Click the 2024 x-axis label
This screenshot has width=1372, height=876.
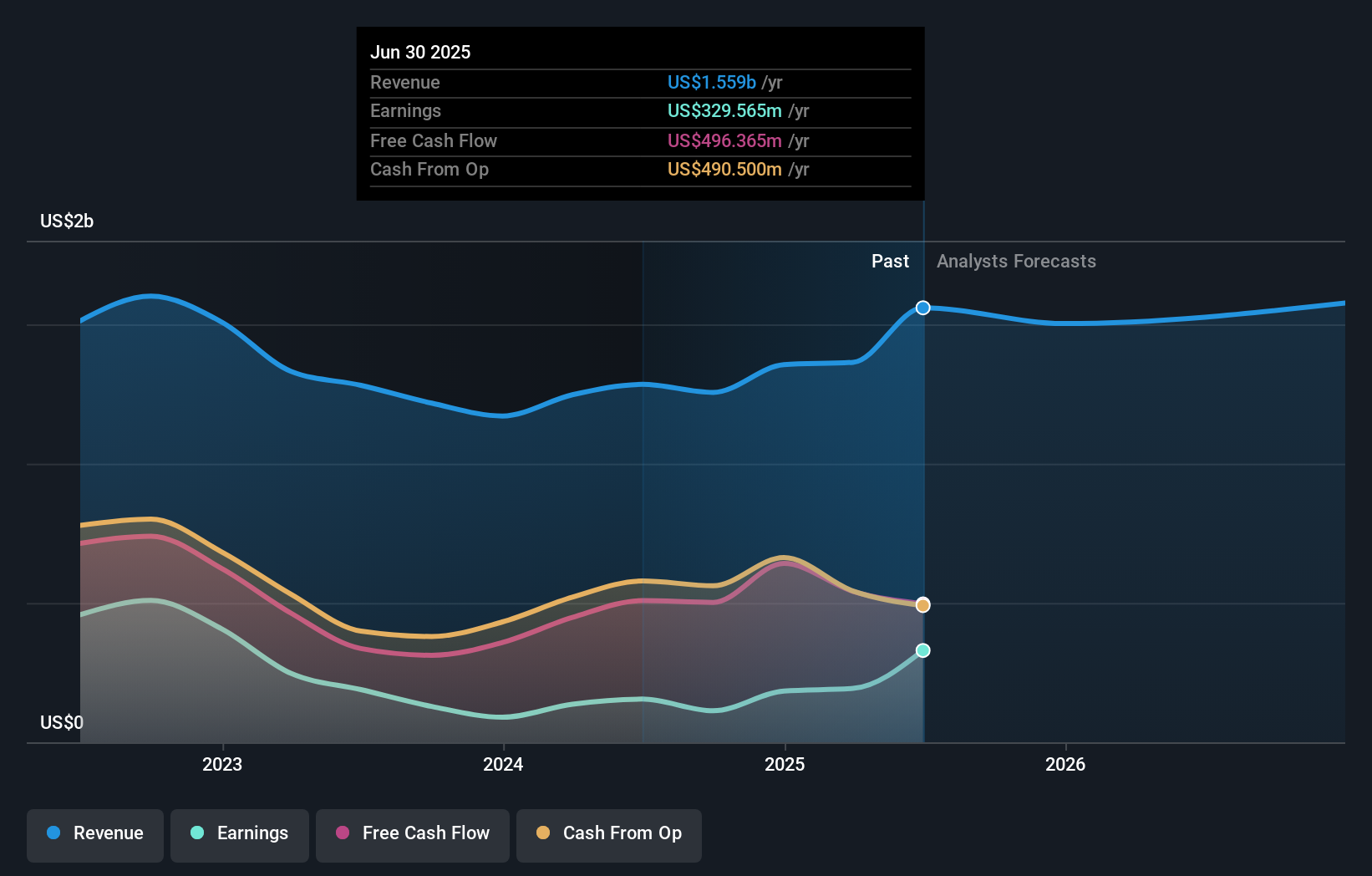[503, 764]
